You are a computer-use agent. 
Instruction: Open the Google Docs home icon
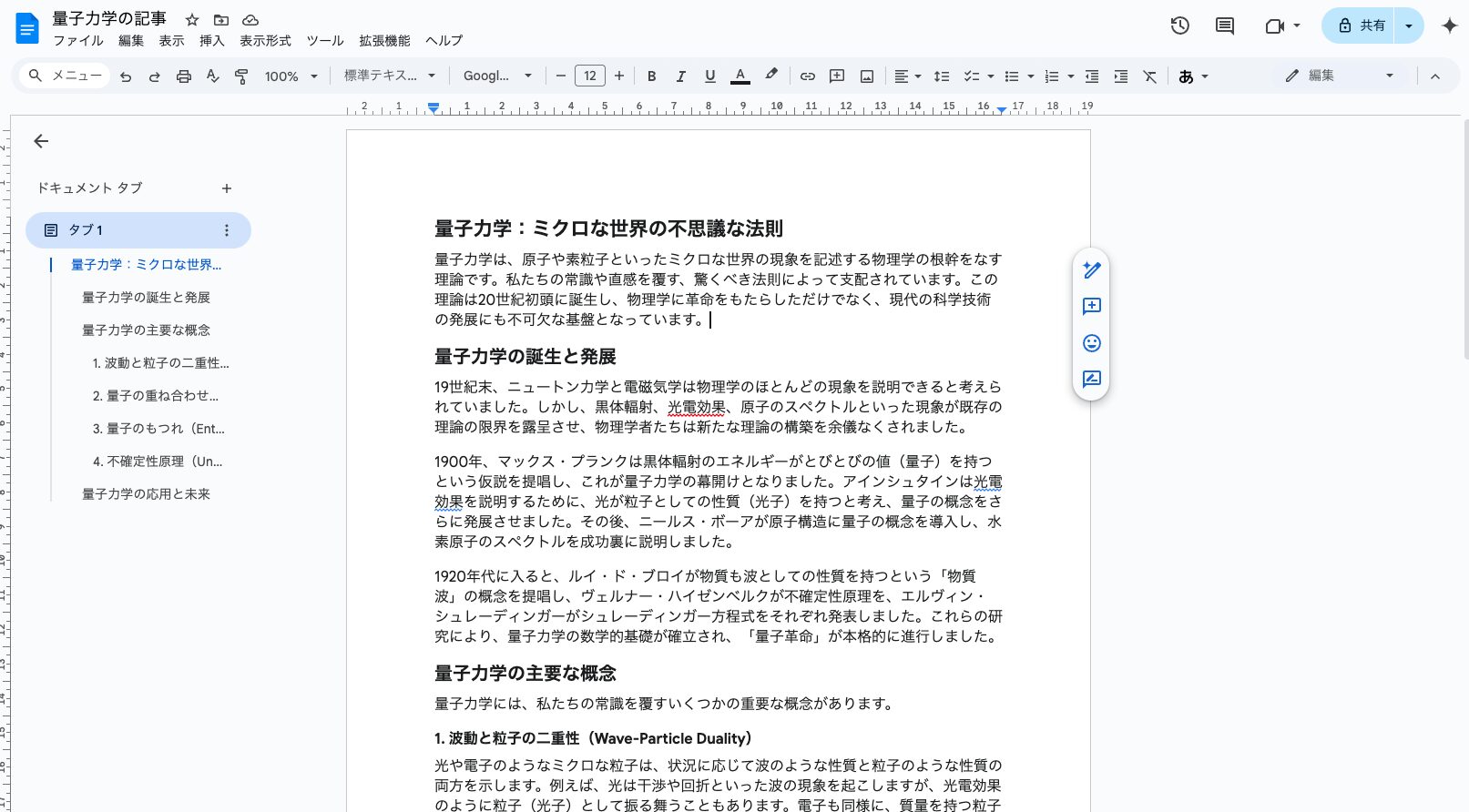click(27, 28)
